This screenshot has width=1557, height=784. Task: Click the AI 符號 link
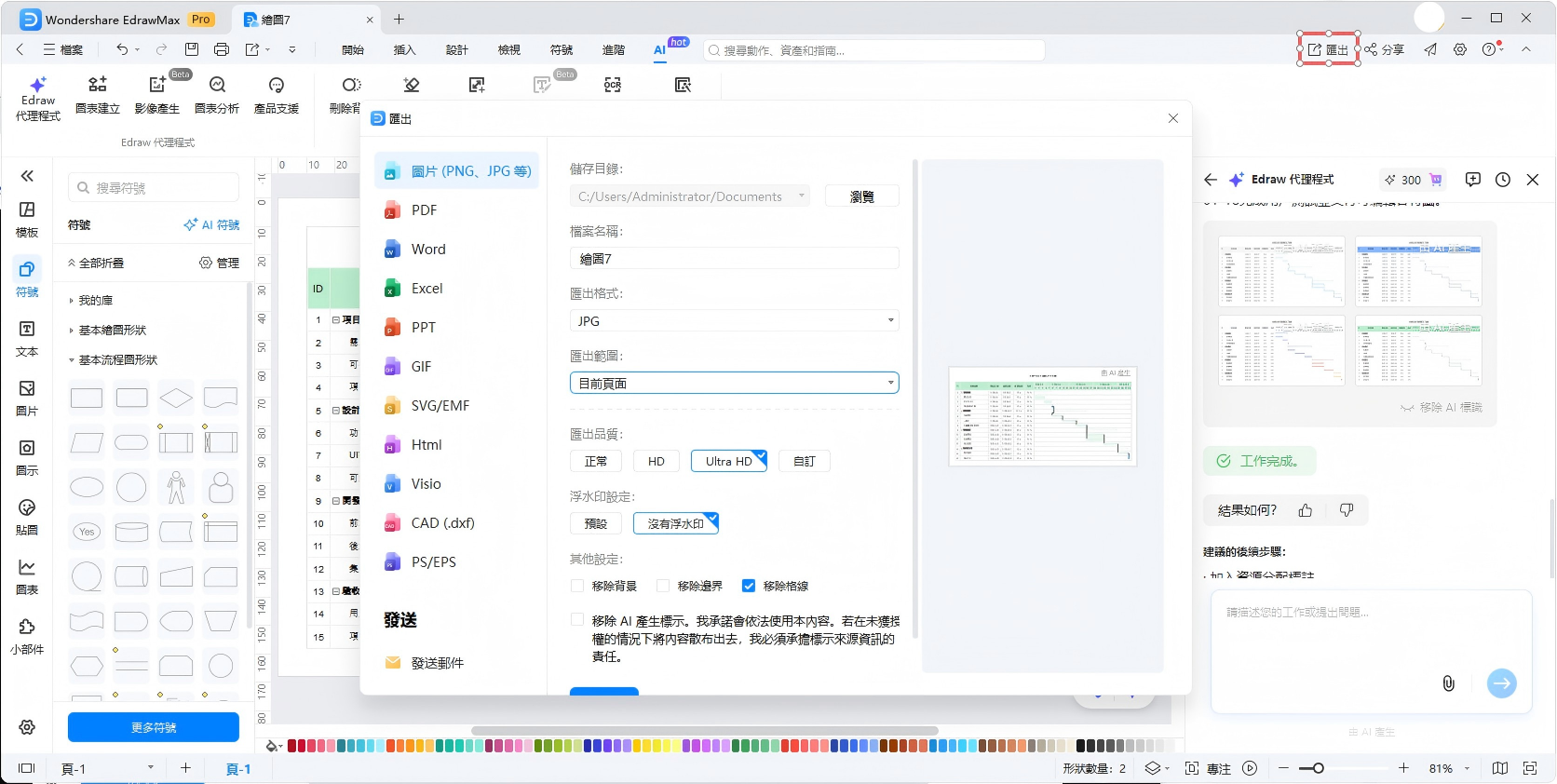[211, 225]
